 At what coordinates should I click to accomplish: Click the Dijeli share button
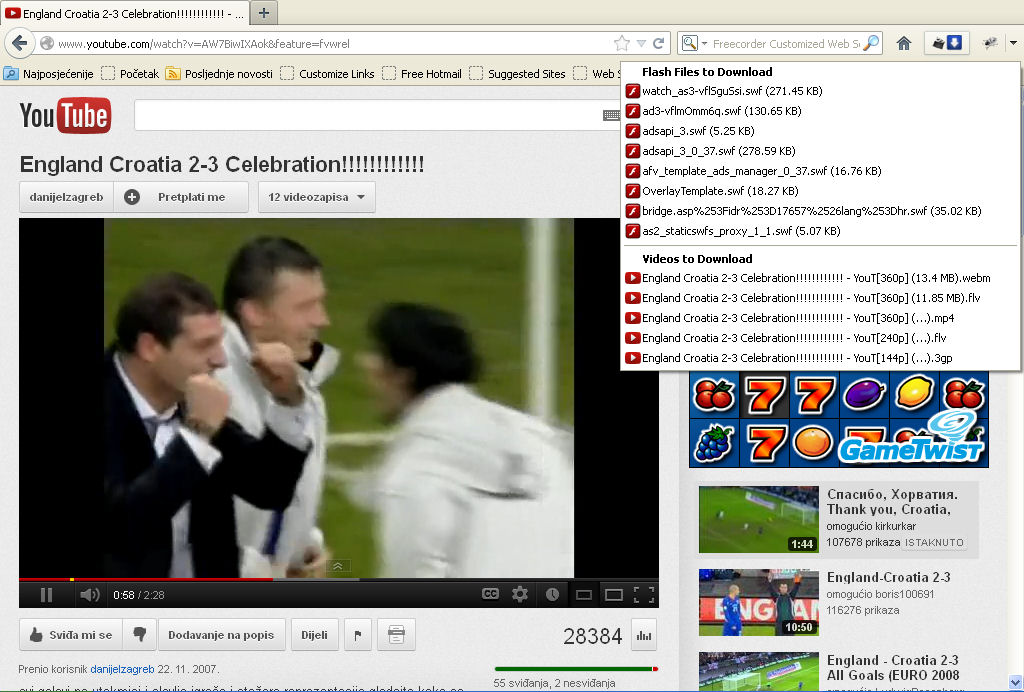click(315, 635)
